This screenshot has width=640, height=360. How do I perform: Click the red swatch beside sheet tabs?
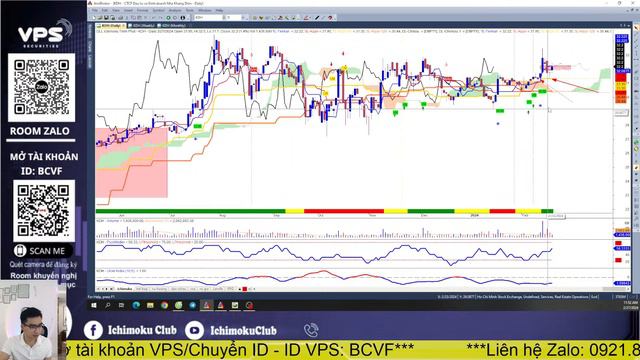[244, 289]
